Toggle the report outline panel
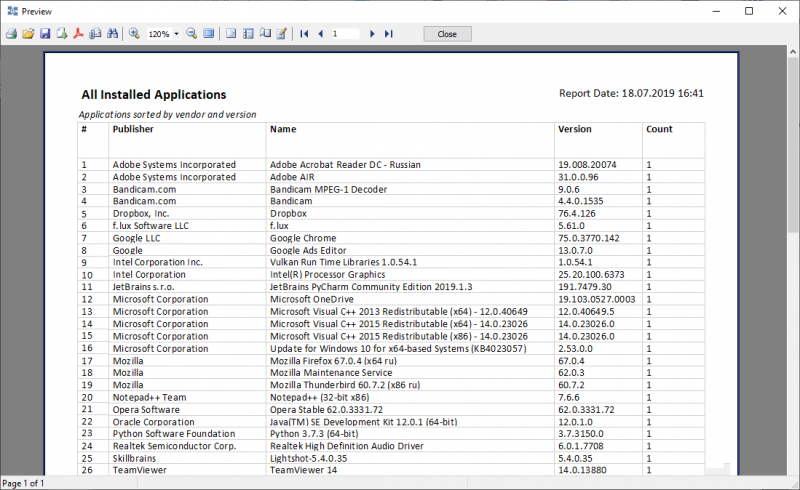The height and width of the screenshot is (490, 800). click(x=231, y=34)
